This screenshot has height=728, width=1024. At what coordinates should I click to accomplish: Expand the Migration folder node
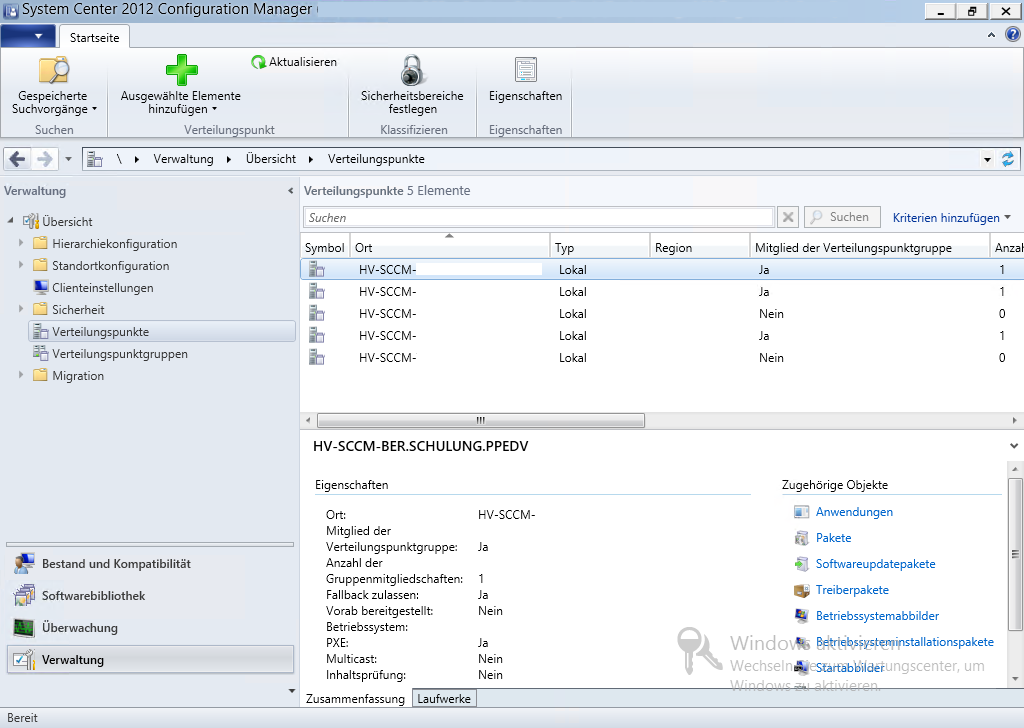pyautogui.click(x=21, y=376)
